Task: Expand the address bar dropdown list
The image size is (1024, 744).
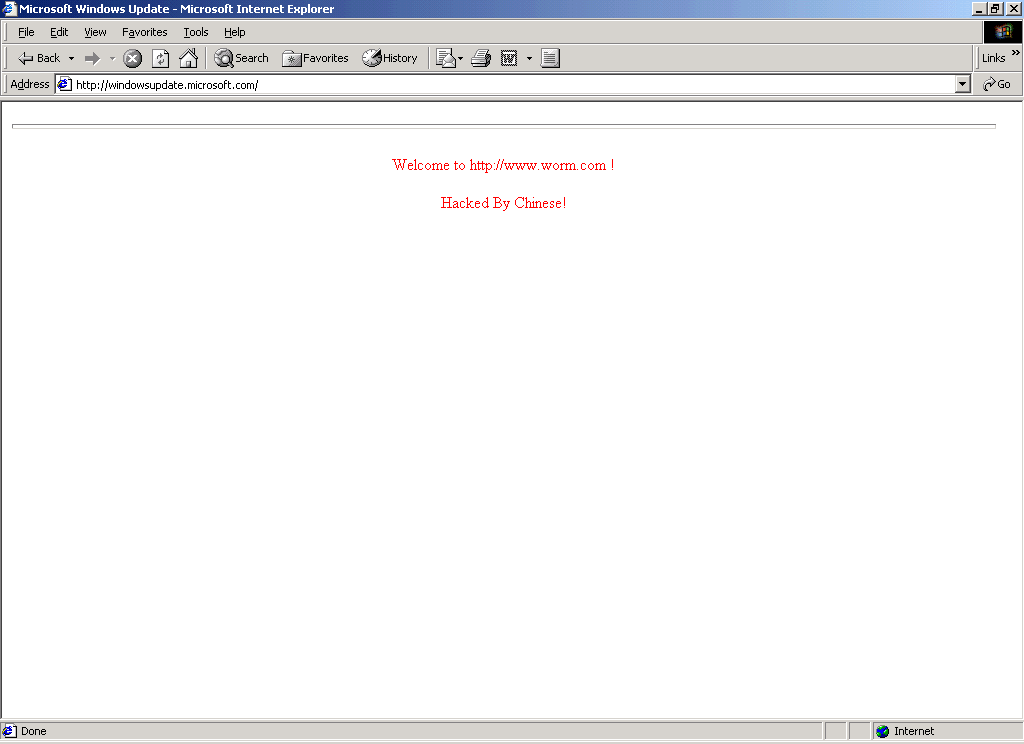Action: coord(962,84)
